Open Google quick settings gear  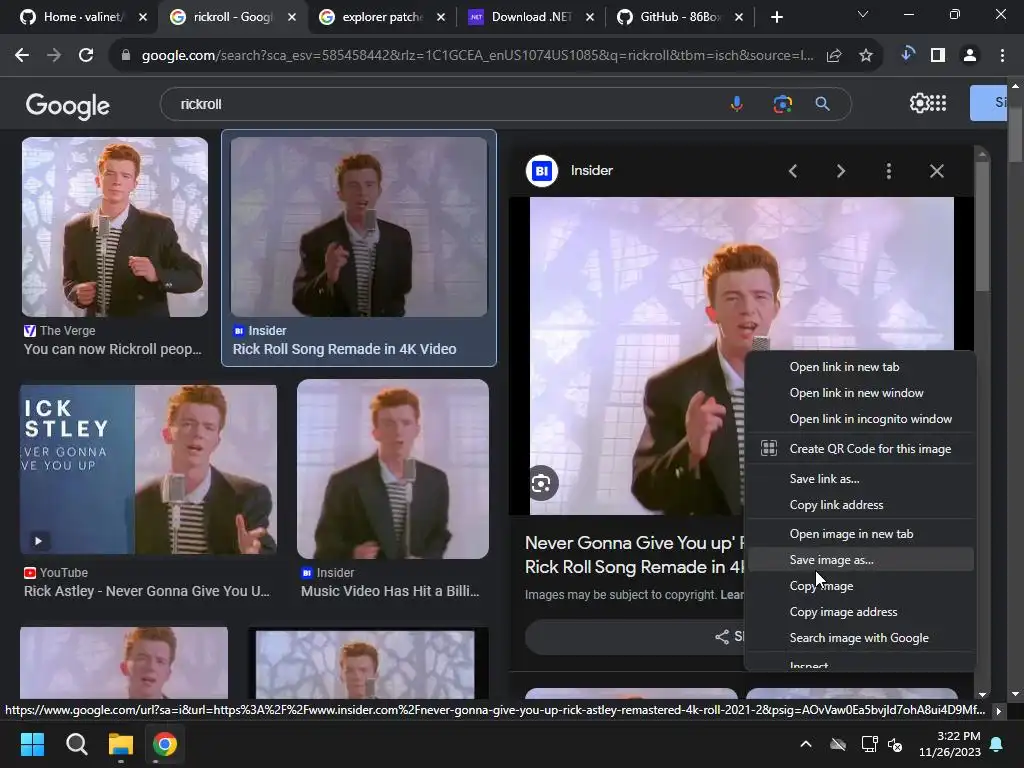[919, 103]
